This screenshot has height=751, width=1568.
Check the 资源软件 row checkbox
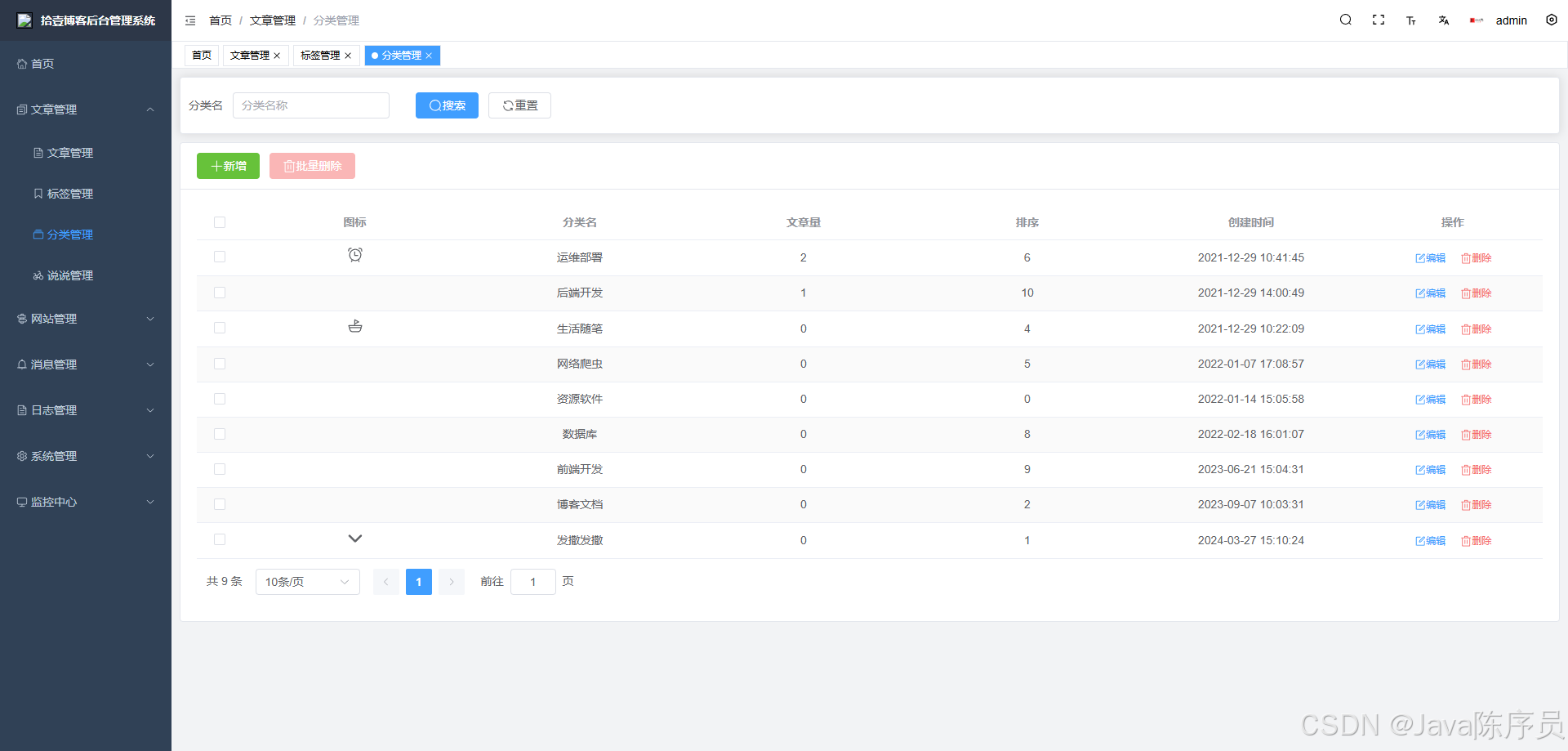coord(220,399)
